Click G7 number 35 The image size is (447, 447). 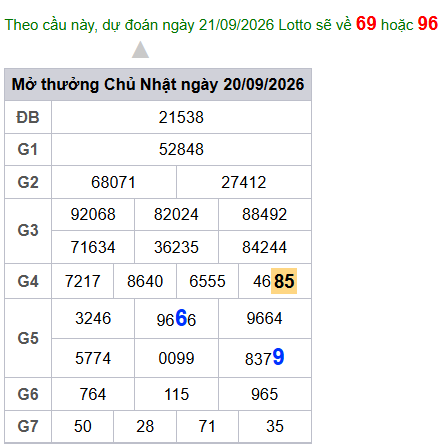275,426
